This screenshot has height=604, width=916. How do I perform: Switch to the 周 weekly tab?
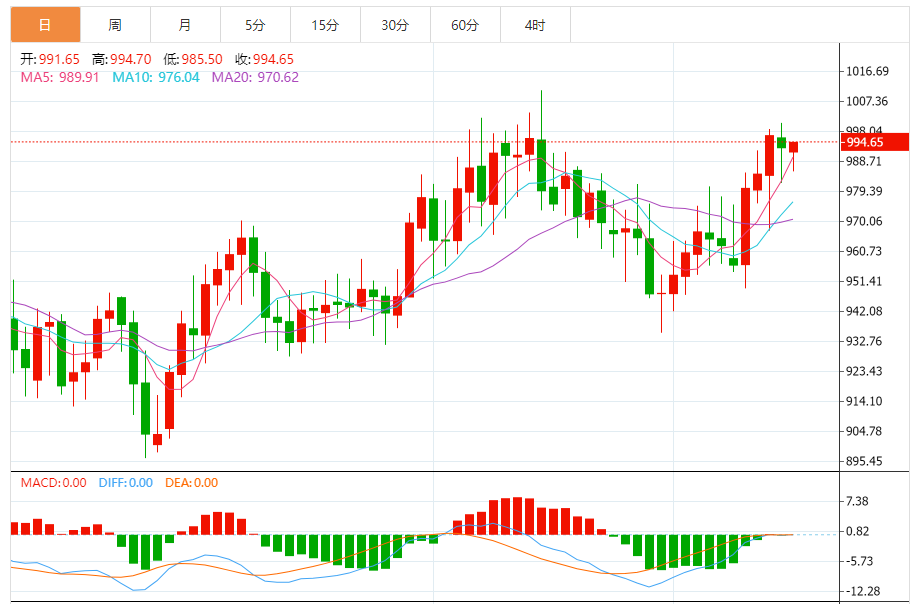pos(115,25)
